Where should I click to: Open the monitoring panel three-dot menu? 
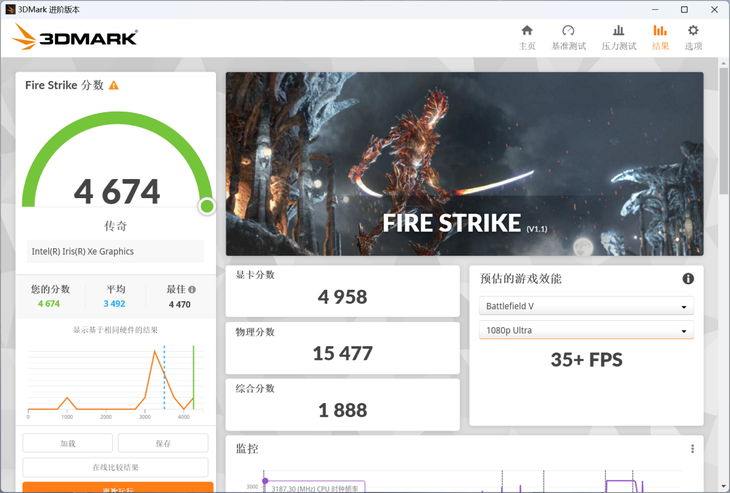point(692,448)
